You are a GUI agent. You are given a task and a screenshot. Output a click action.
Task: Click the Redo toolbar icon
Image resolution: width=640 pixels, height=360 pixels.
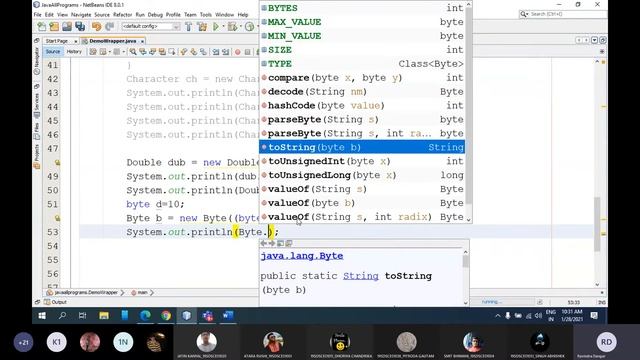pos(109,27)
